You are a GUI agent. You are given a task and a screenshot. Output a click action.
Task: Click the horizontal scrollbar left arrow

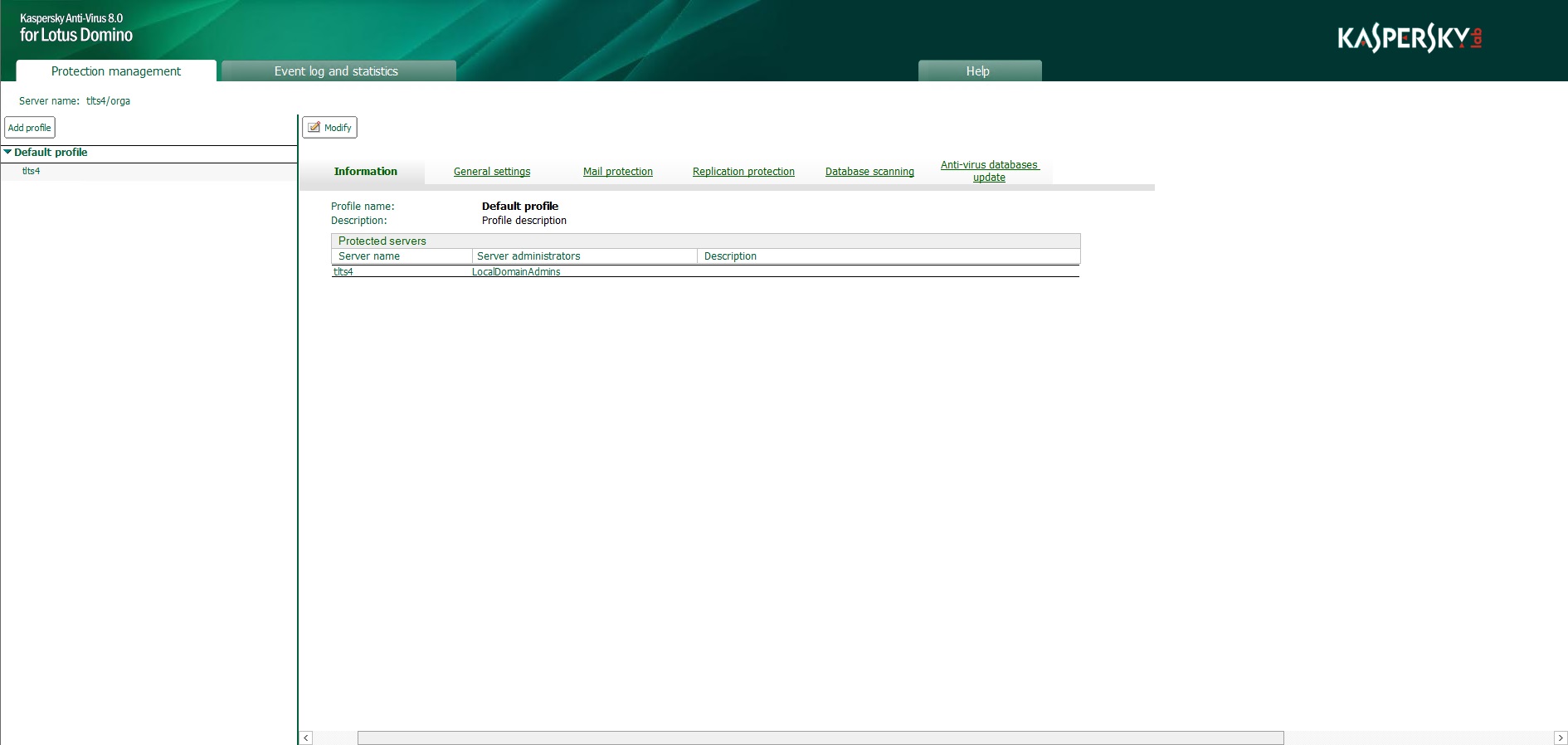pyautogui.click(x=306, y=738)
